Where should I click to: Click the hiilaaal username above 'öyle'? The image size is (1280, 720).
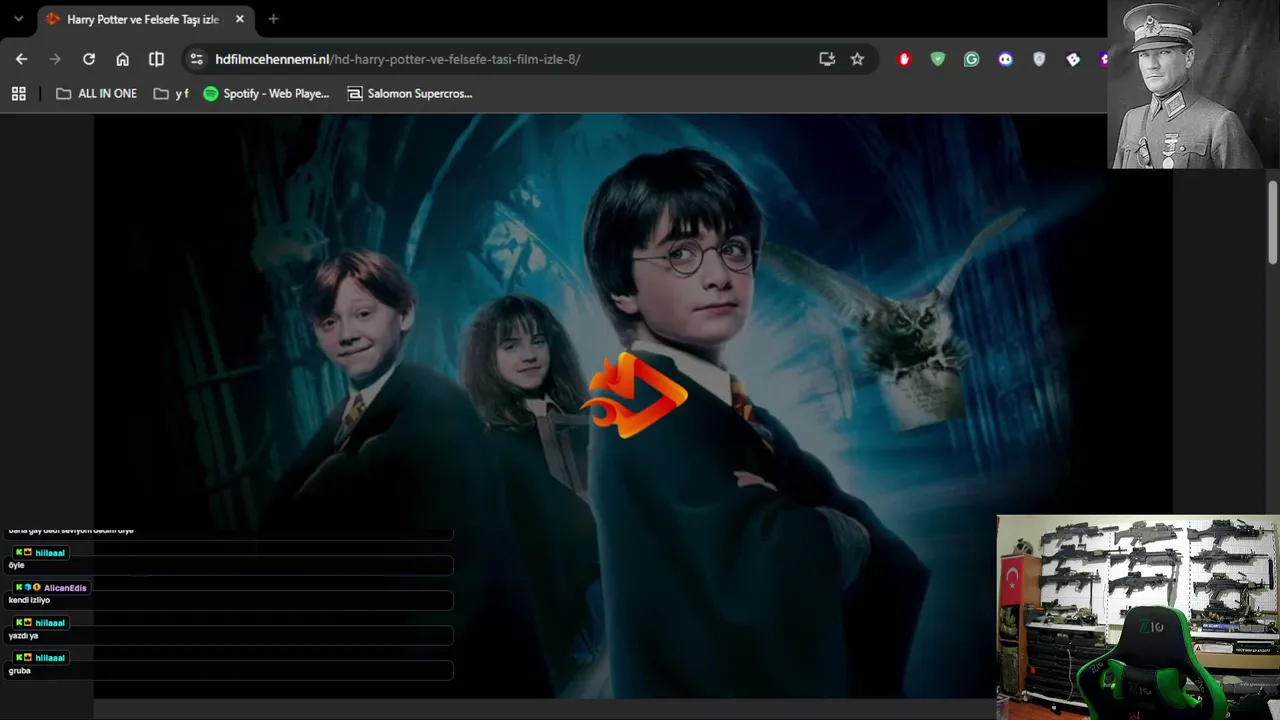[50, 553]
